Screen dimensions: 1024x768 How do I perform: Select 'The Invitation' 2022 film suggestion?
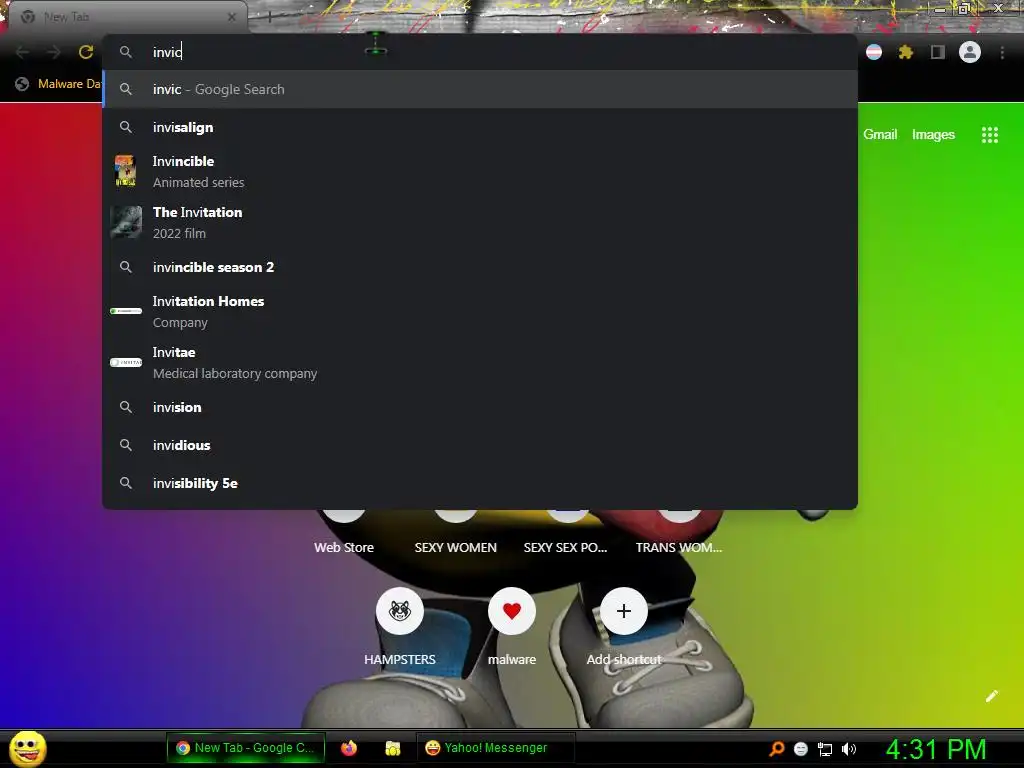[480, 222]
